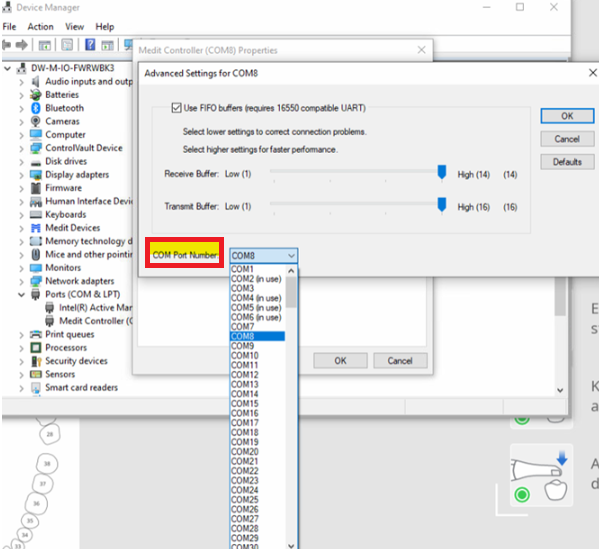Click the COM port list scroll-down arrow
Viewport: 599px width, 549px height.
point(291,546)
